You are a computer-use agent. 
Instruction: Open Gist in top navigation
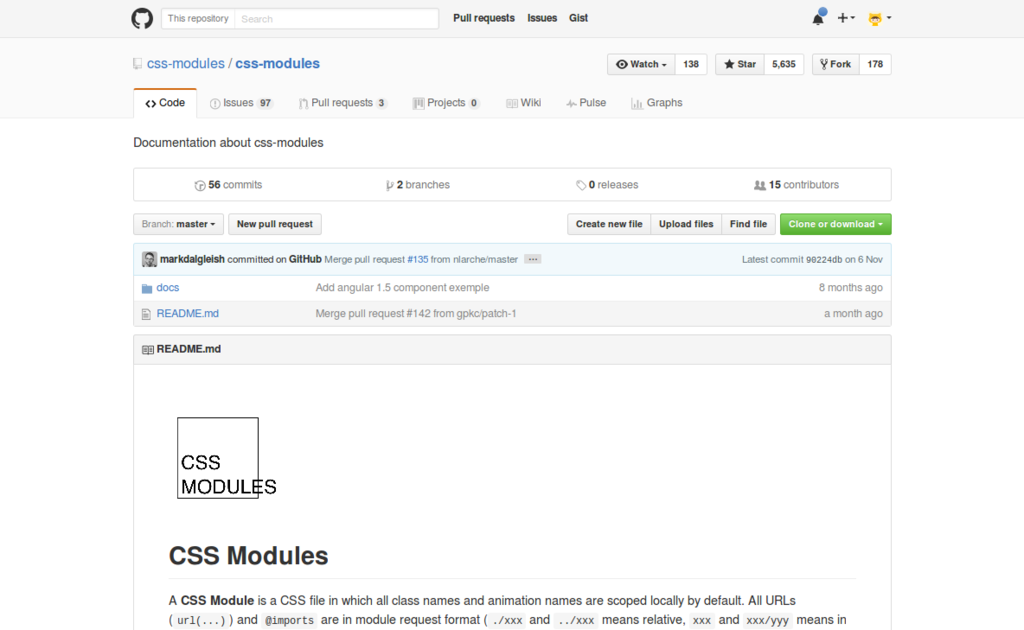579,18
